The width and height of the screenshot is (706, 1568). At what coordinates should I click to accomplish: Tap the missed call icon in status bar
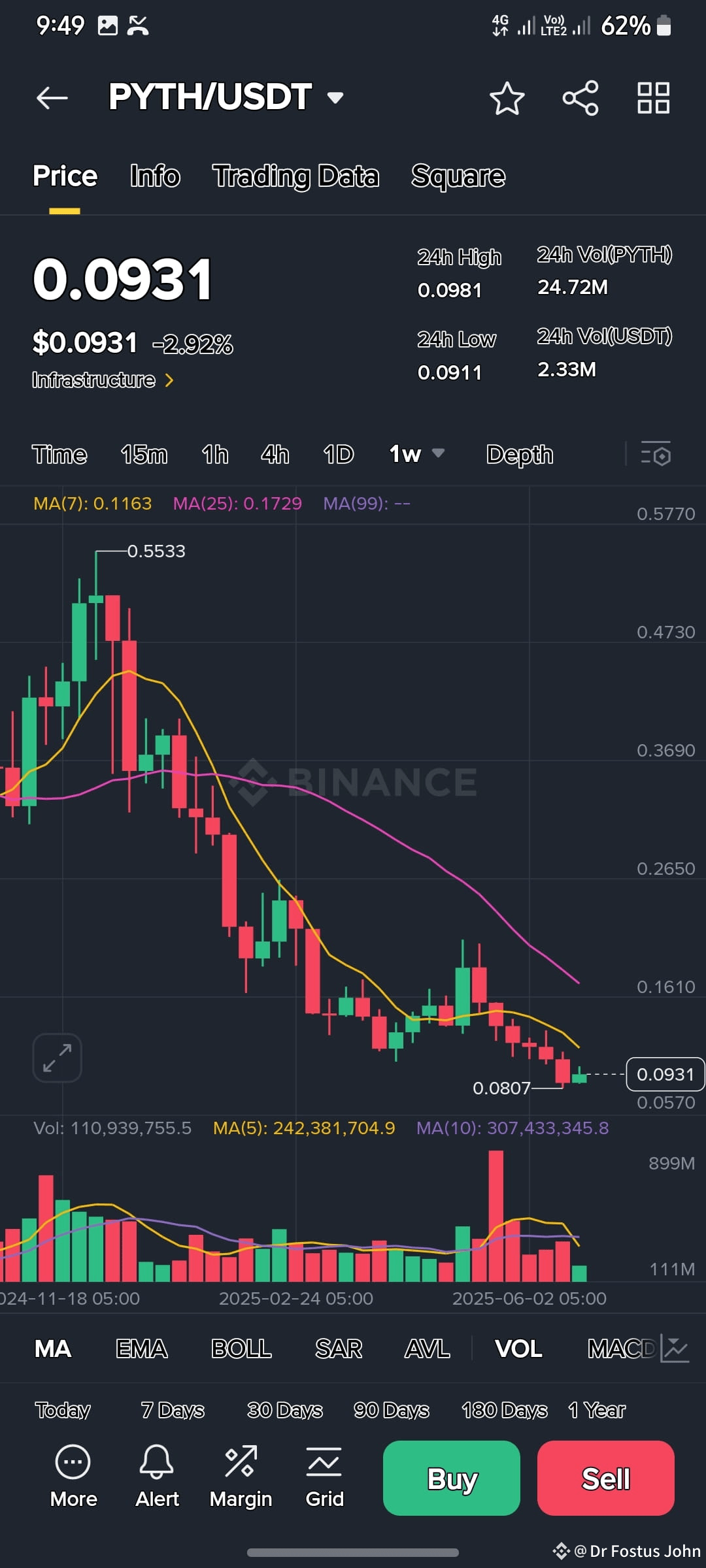click(138, 25)
